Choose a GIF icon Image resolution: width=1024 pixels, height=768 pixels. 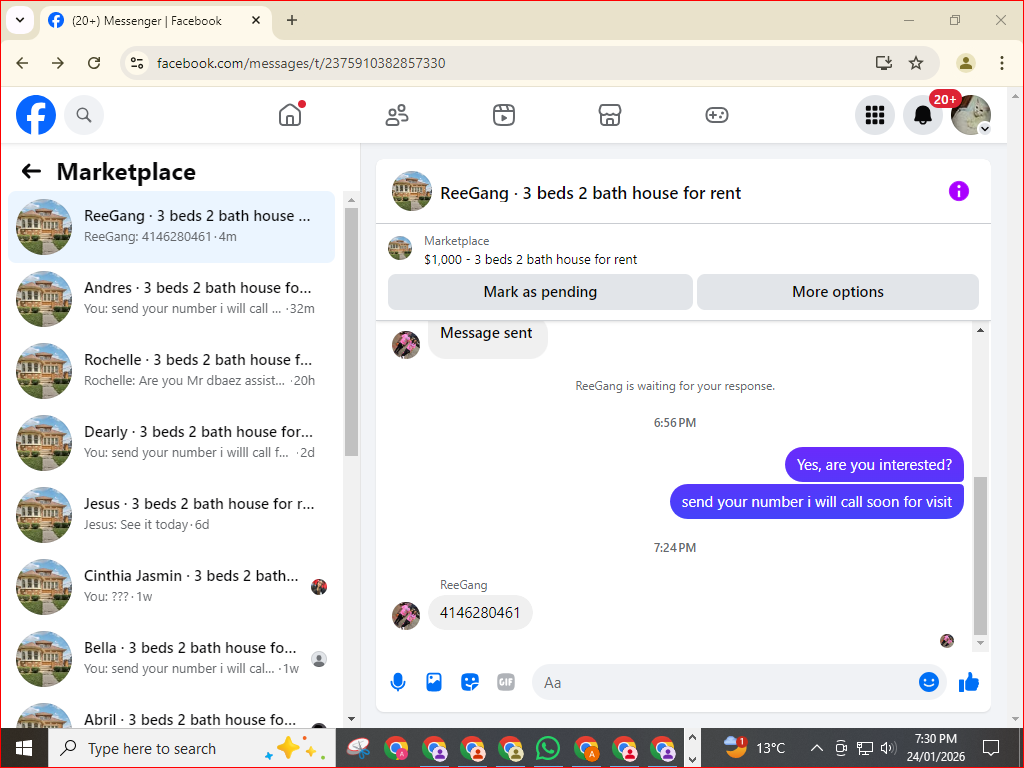(x=506, y=682)
